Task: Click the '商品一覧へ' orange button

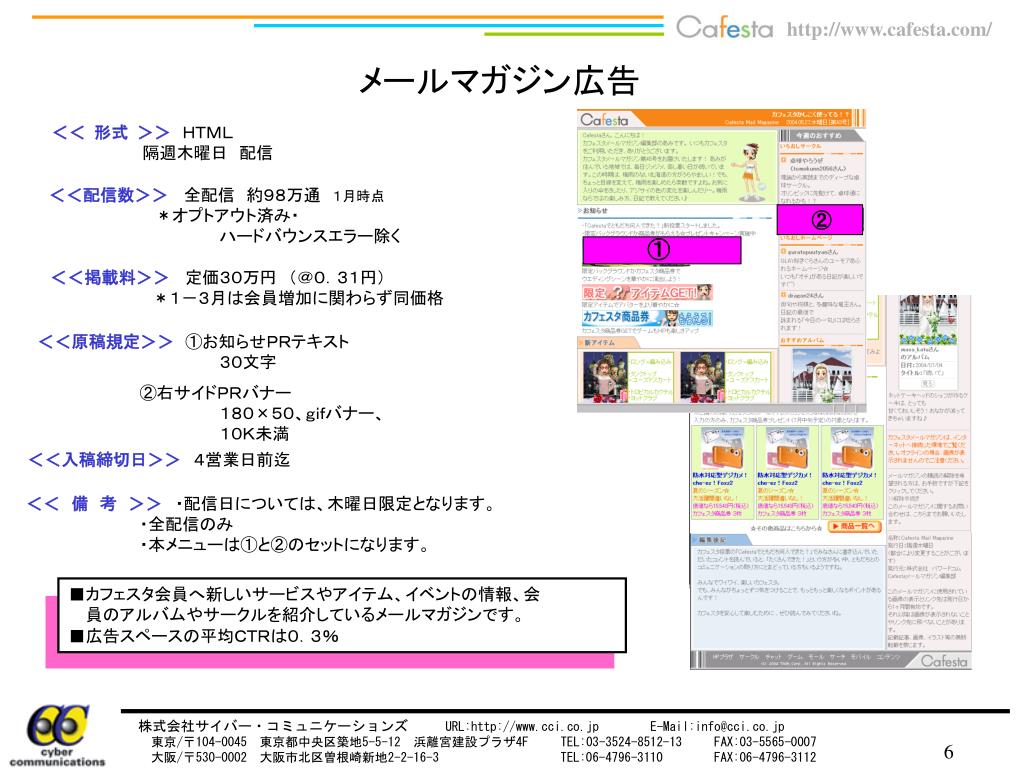Action: (855, 526)
